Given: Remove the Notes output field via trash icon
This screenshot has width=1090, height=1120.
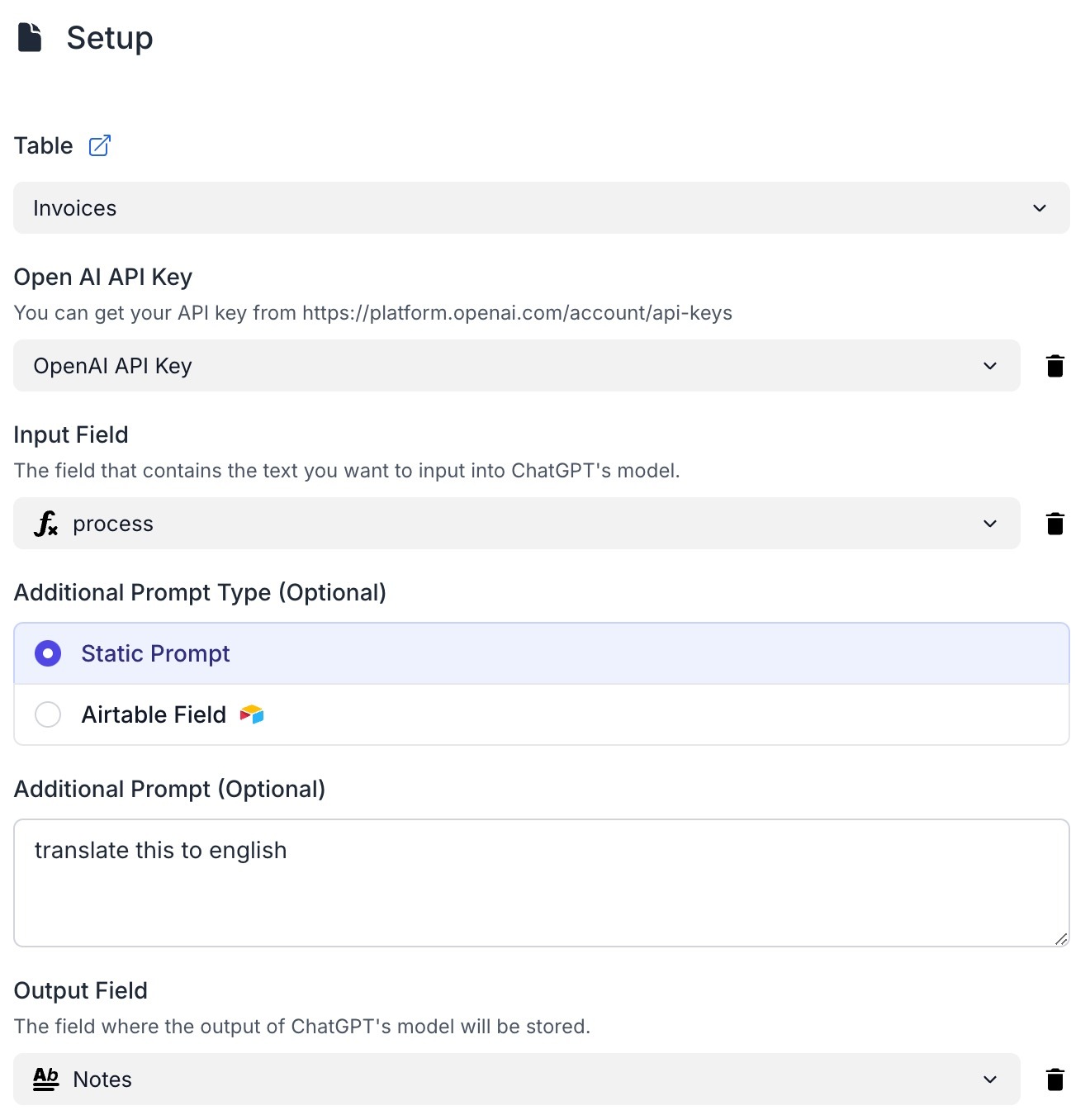Looking at the screenshot, I should [1054, 1080].
